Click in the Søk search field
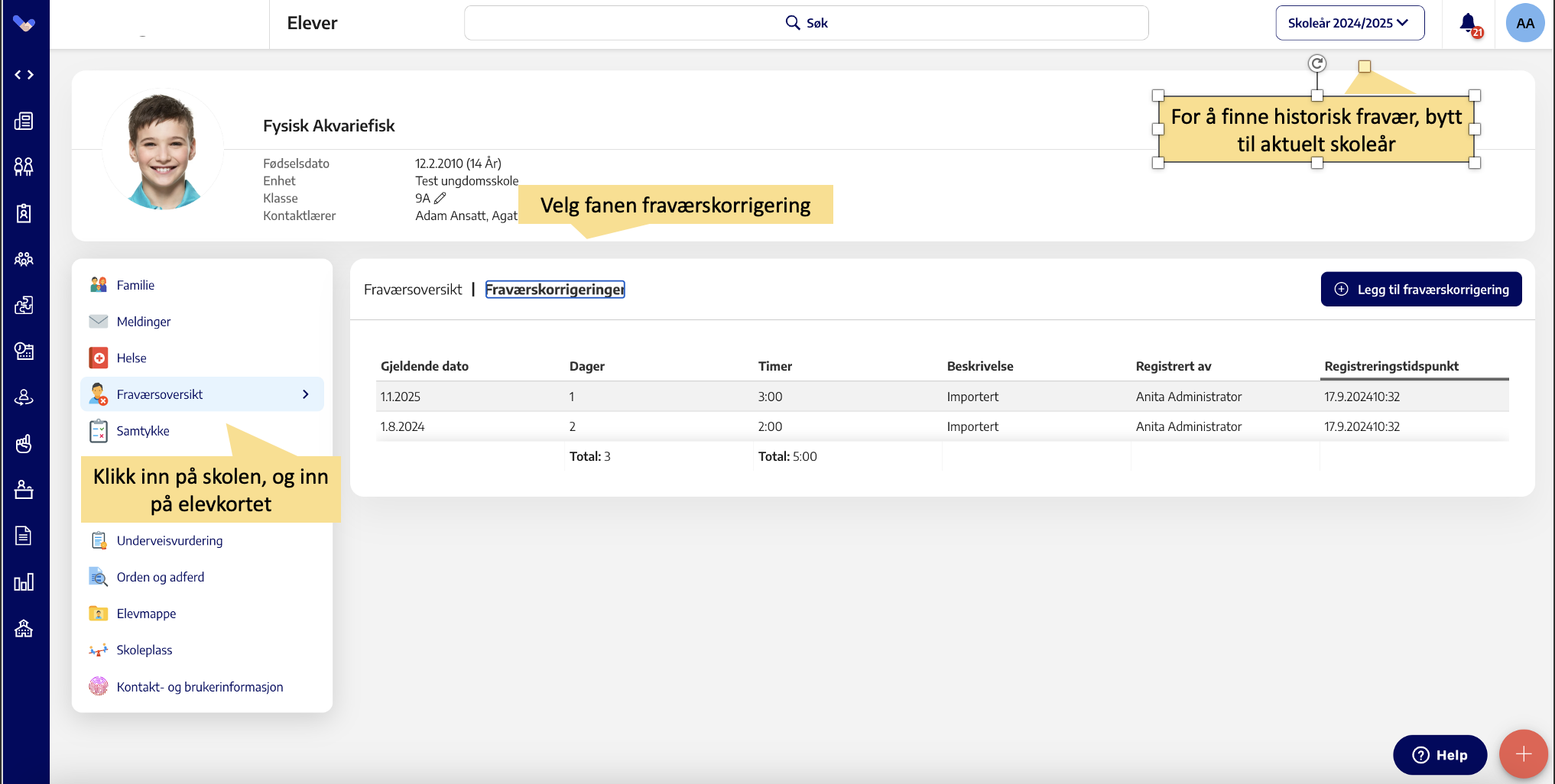This screenshot has height=784, width=1555. (806, 23)
